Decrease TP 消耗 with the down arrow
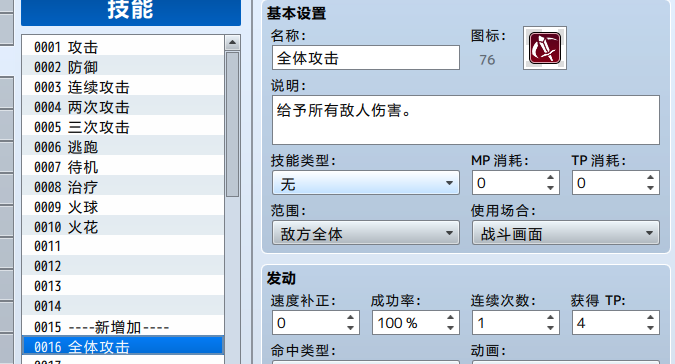The width and height of the screenshot is (675, 364). coord(650,188)
